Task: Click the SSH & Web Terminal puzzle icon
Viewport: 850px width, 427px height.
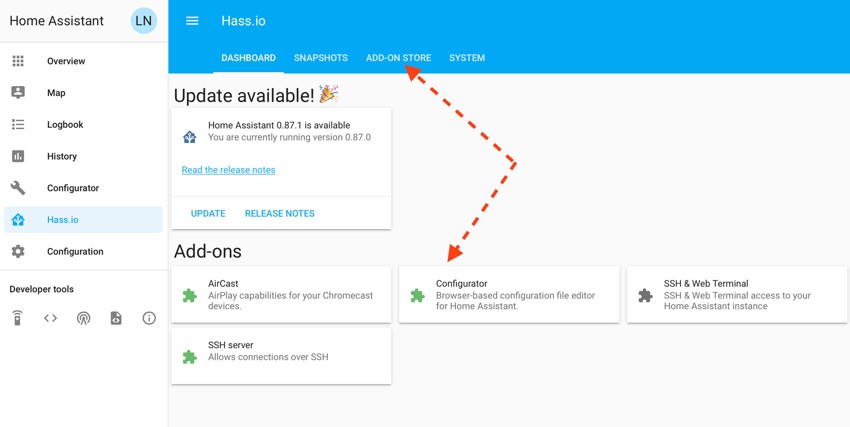Action: click(645, 295)
